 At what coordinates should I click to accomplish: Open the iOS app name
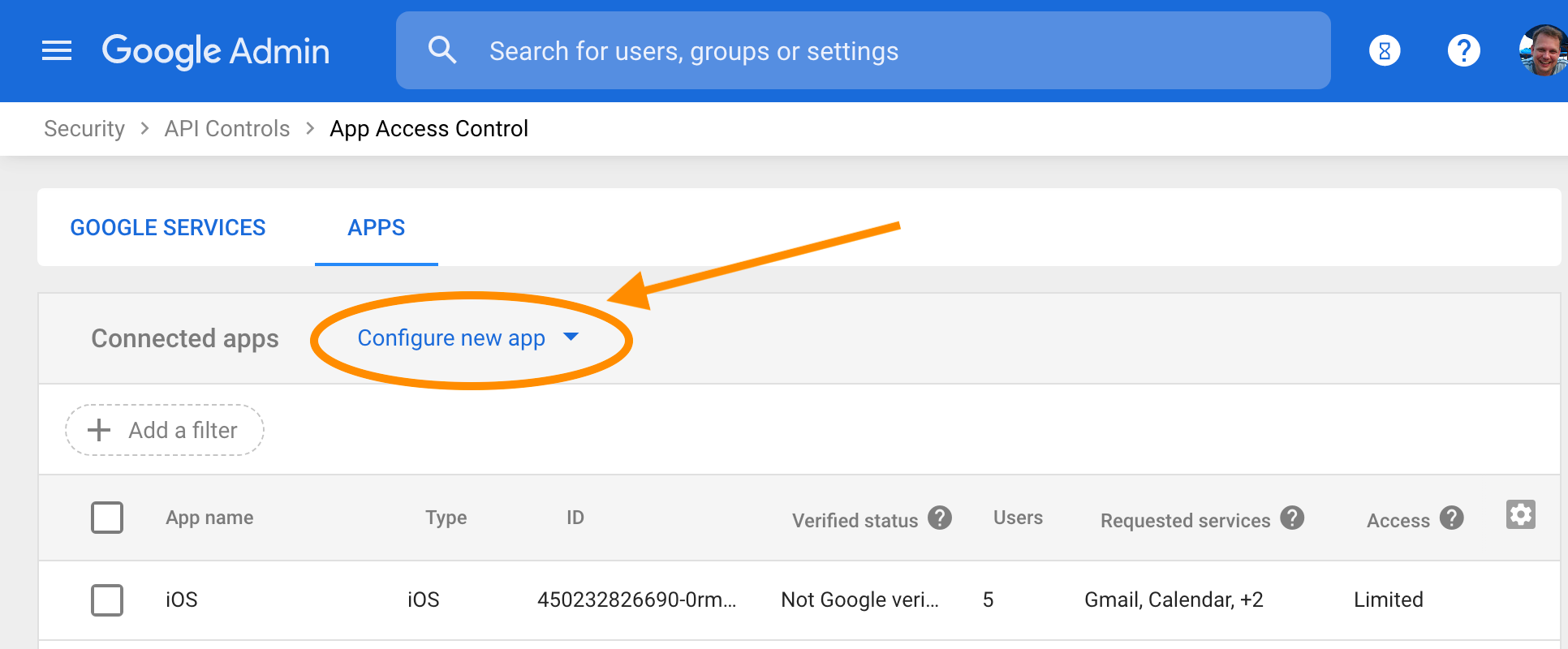(182, 600)
